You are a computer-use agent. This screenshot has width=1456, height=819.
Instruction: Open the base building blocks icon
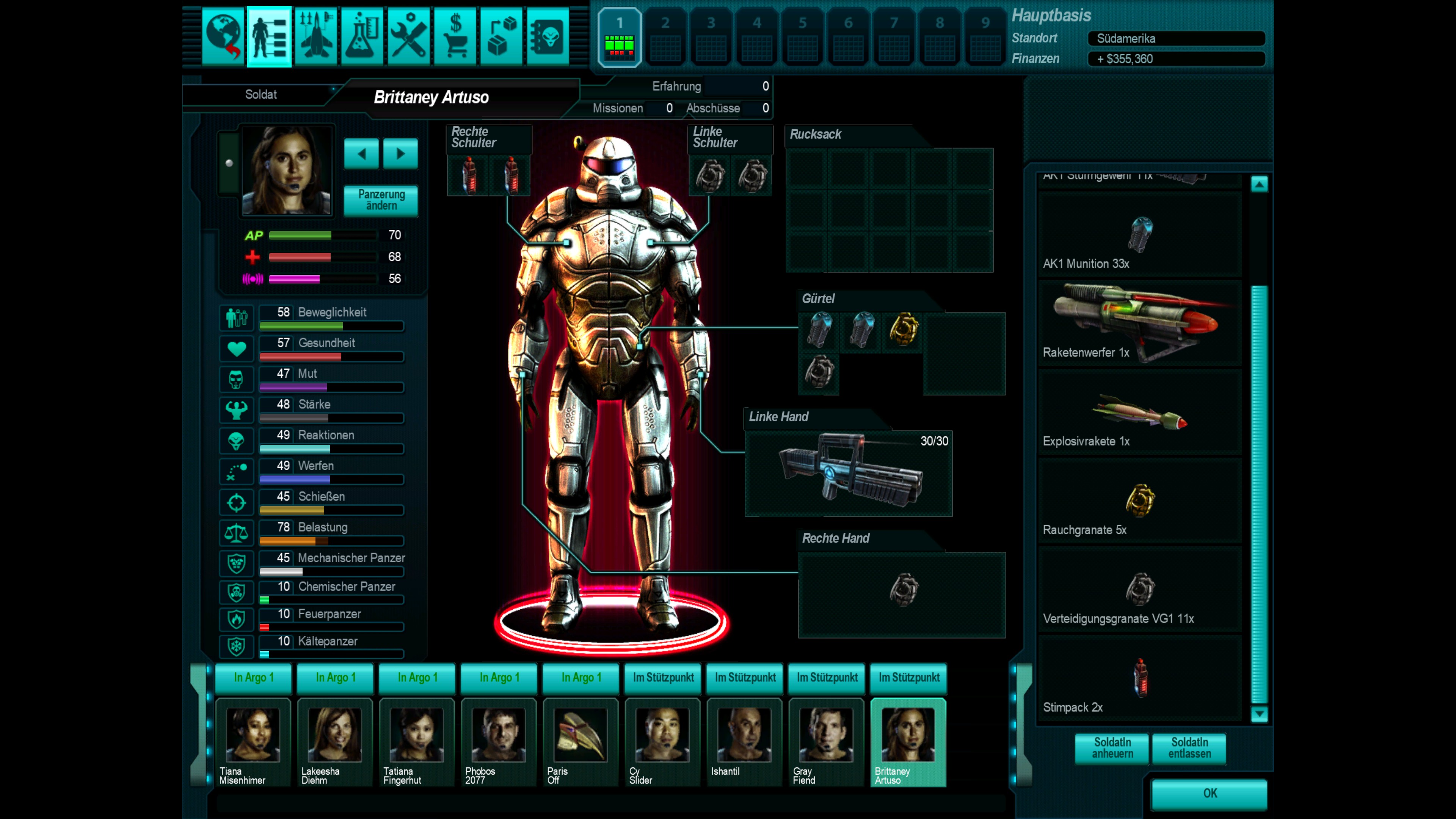[x=501, y=37]
